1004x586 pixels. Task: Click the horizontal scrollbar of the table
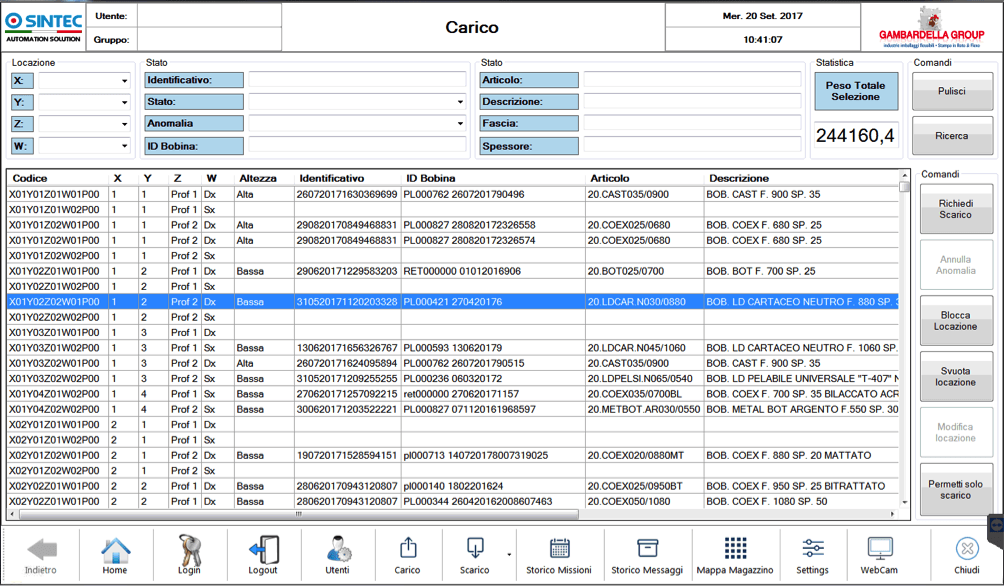[299, 514]
